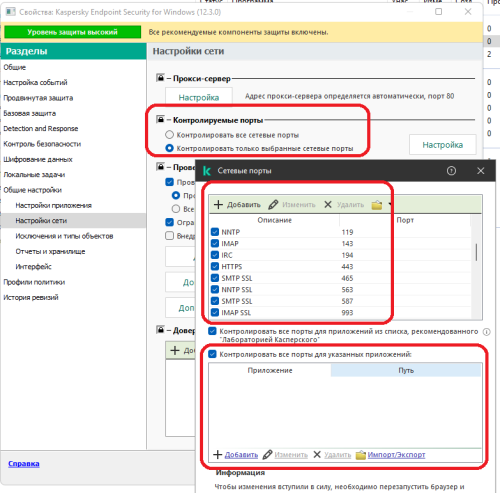Toggle the HTTPS port 443 checkbox
The image size is (500, 493).
point(215,266)
